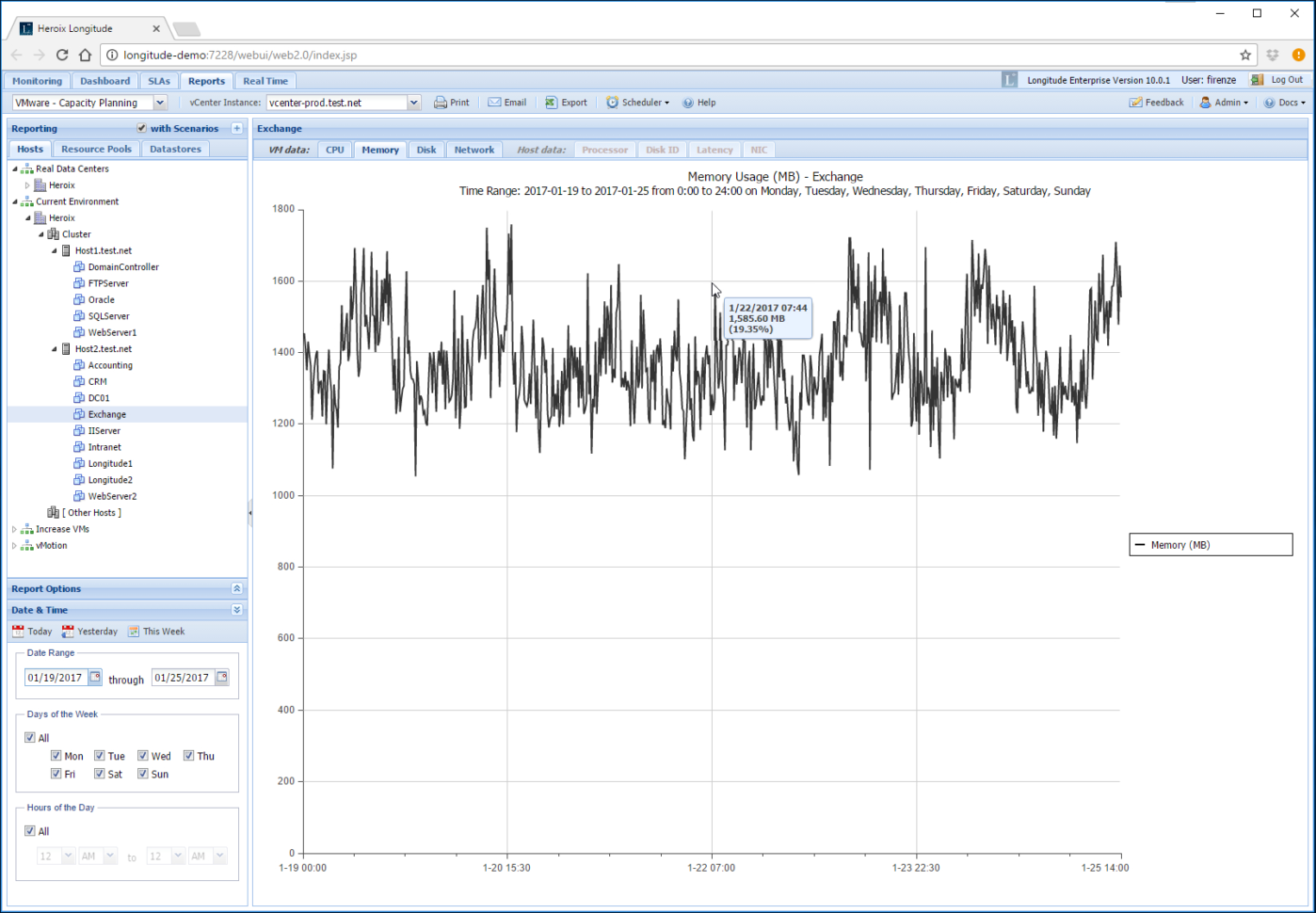Select the Exchange virtual machine
1316x913 pixels.
[106, 413]
